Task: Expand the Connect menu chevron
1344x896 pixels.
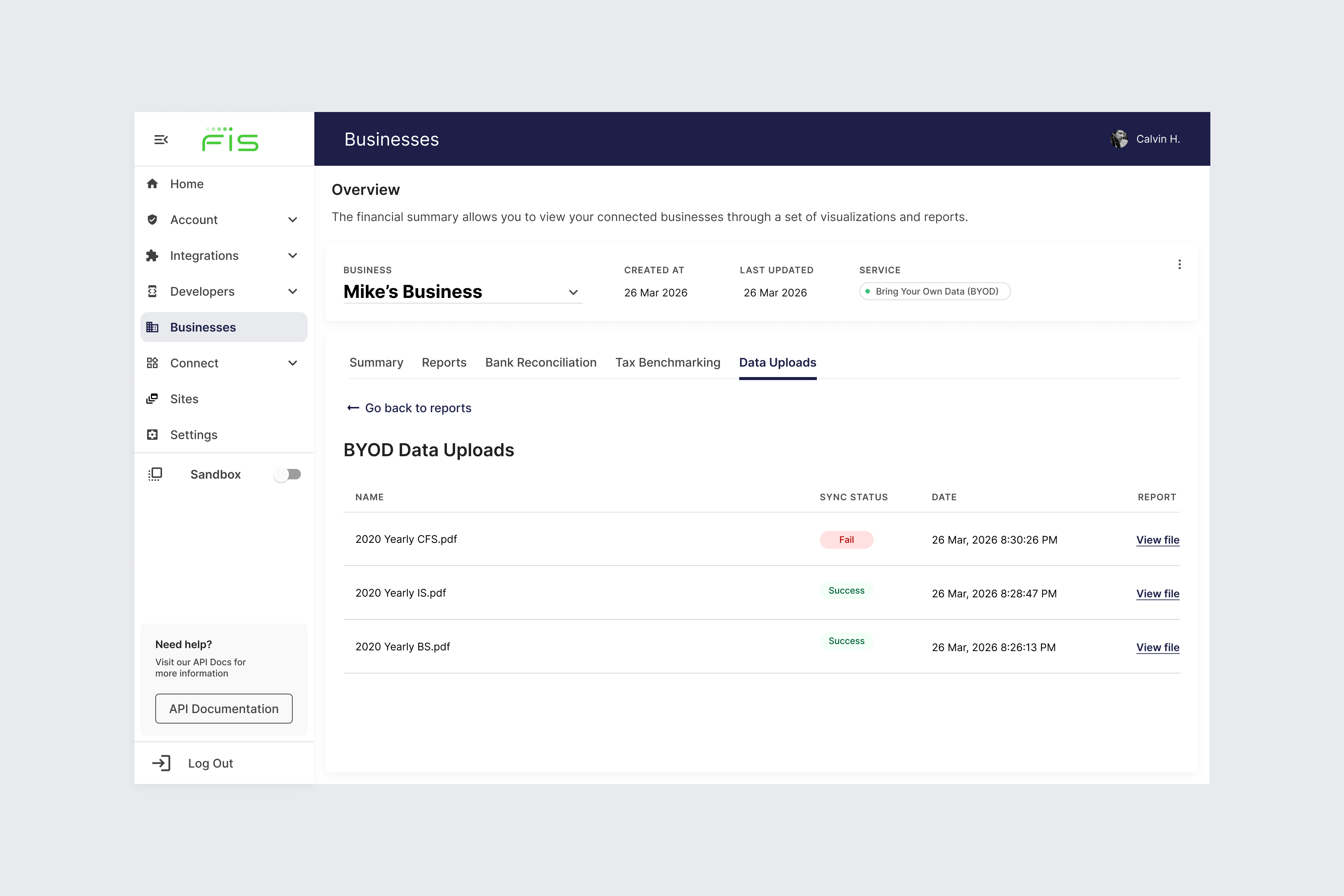Action: pyautogui.click(x=293, y=363)
